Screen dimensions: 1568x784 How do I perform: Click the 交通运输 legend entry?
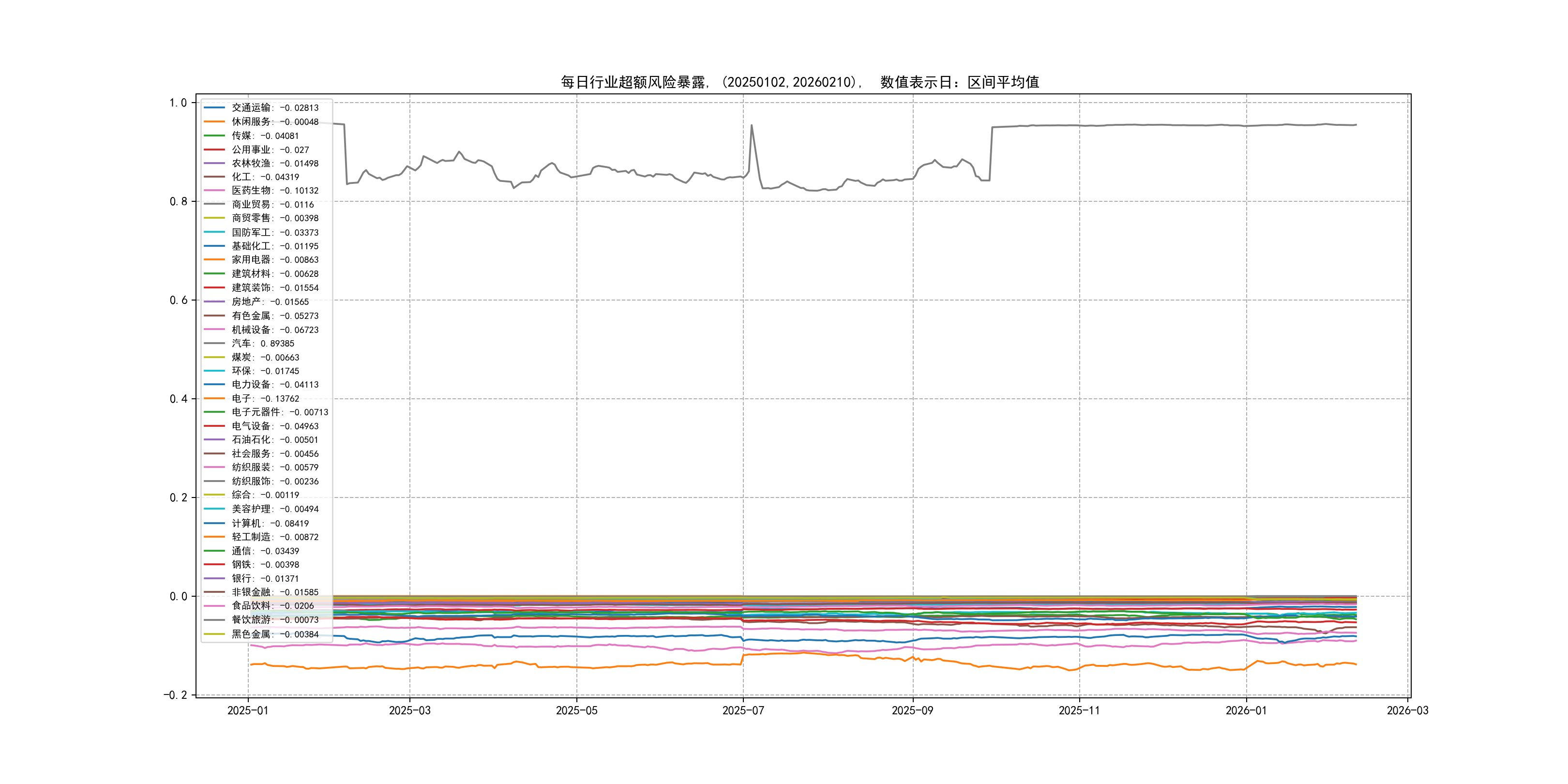tap(274, 108)
